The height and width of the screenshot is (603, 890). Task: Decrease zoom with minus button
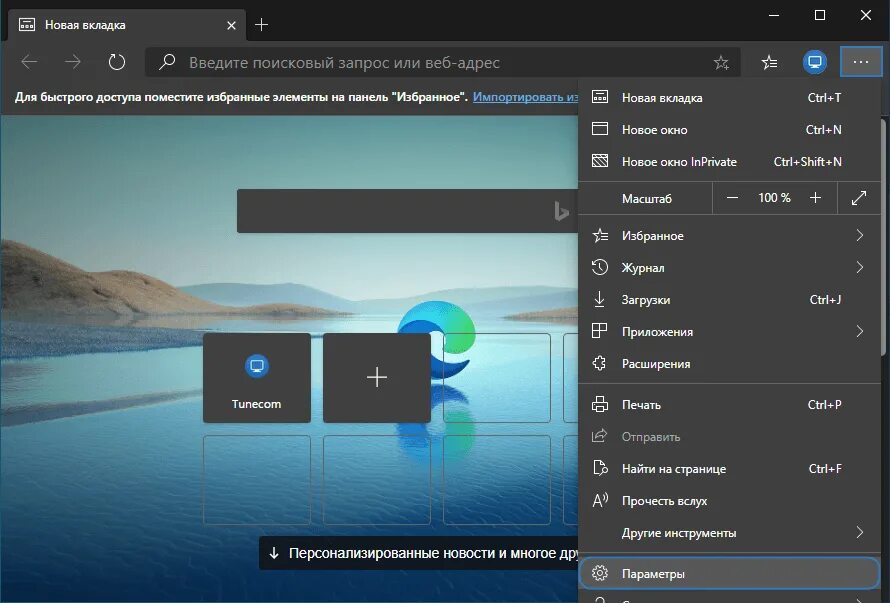[732, 198]
